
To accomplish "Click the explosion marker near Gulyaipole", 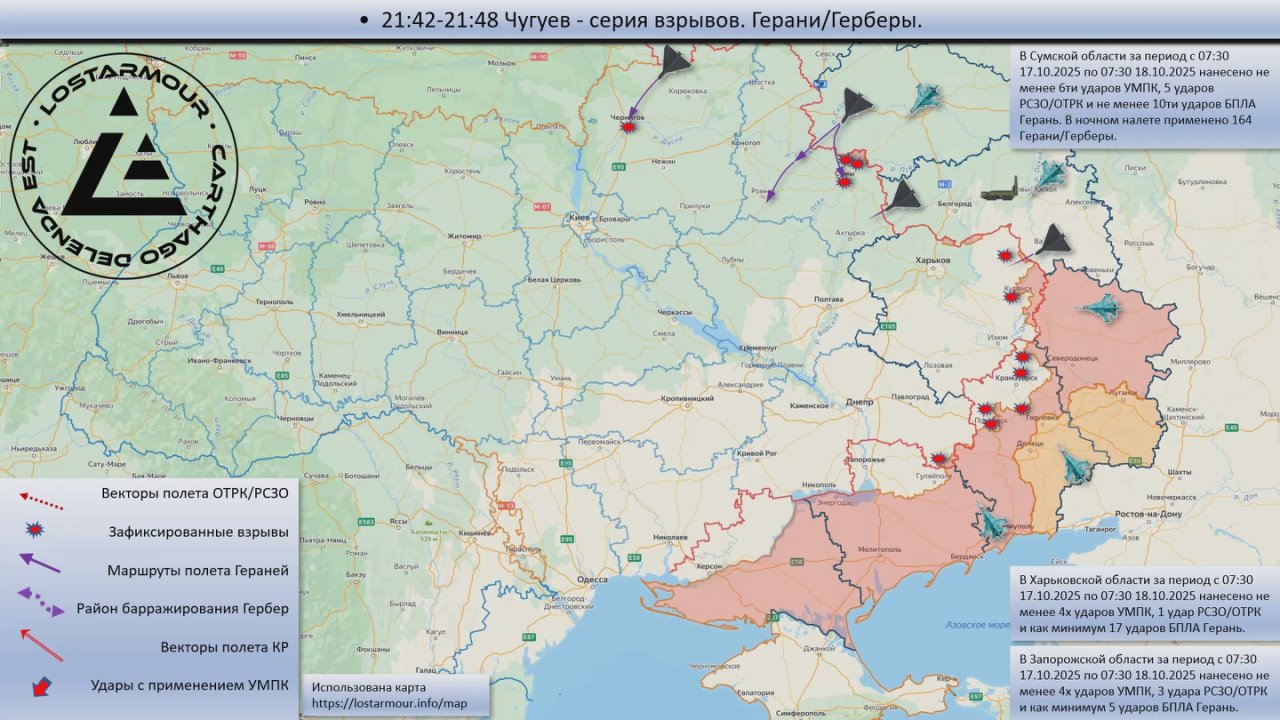I will pos(938,459).
